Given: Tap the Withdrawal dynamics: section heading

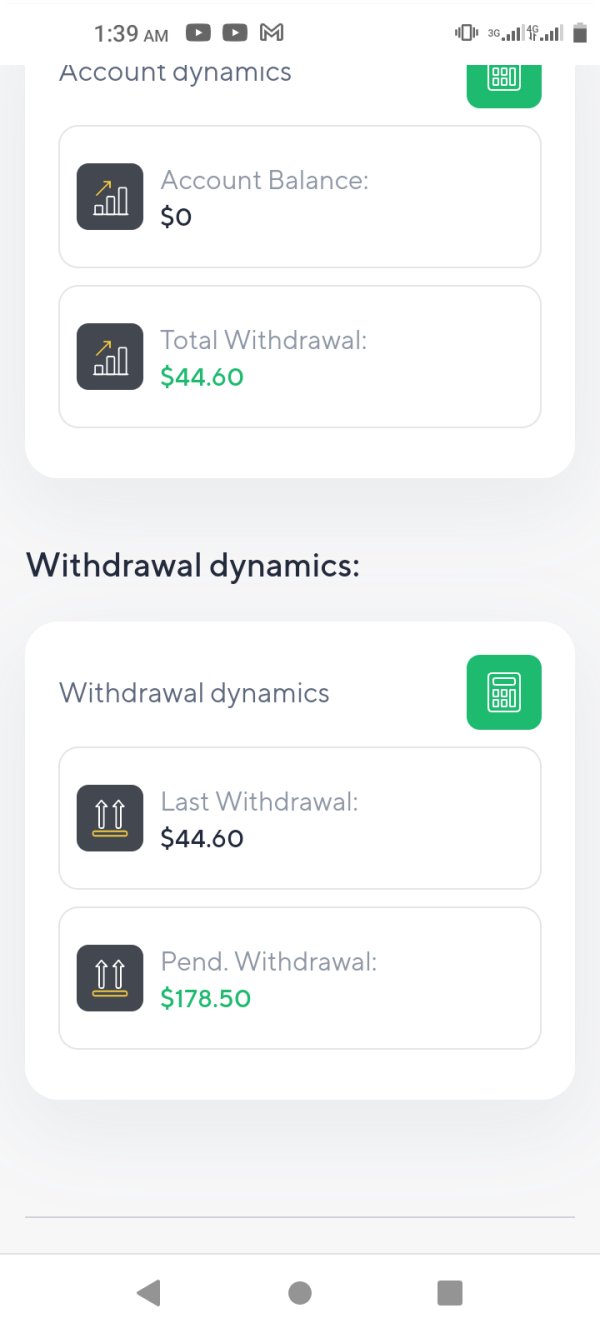Looking at the screenshot, I should 193,565.
